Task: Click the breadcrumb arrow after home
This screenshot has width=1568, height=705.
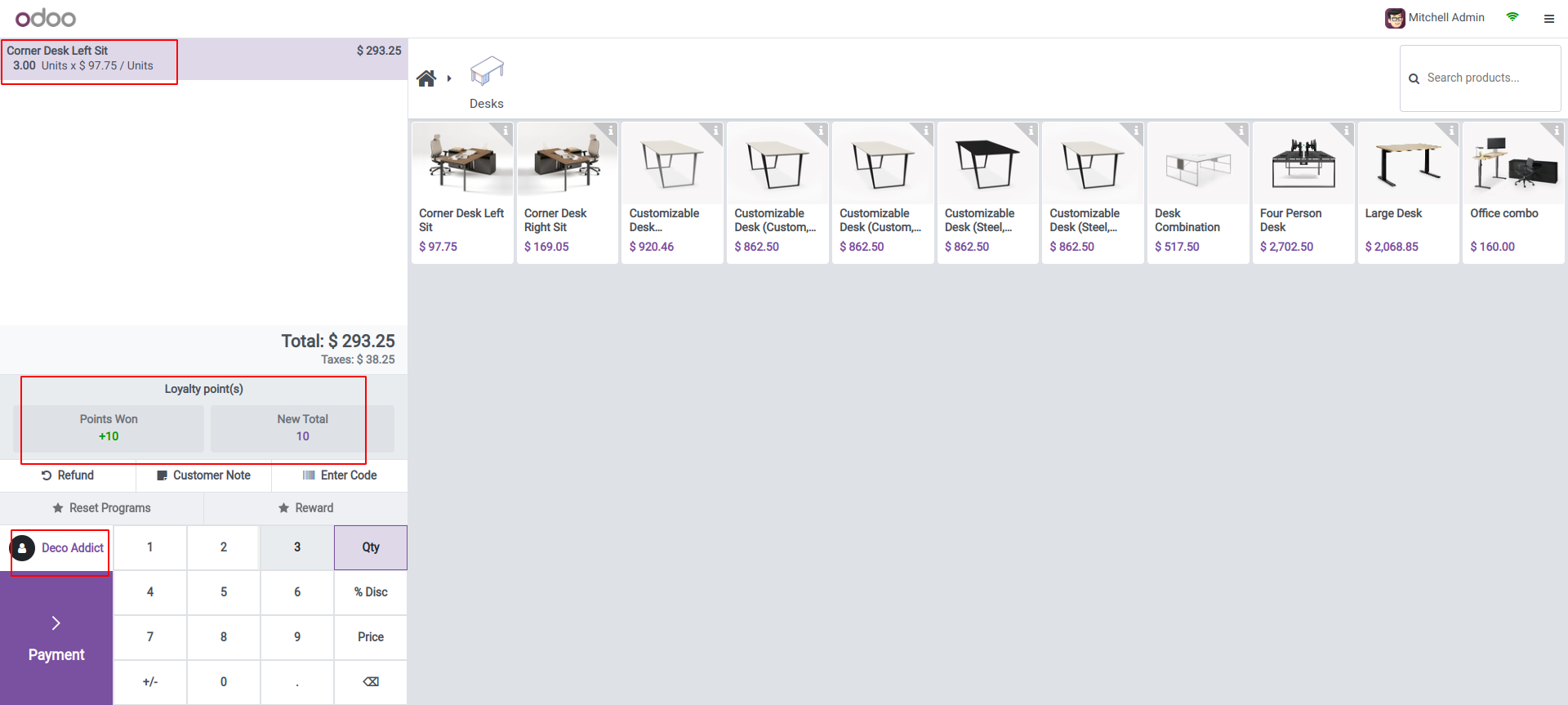Action: coord(449,78)
